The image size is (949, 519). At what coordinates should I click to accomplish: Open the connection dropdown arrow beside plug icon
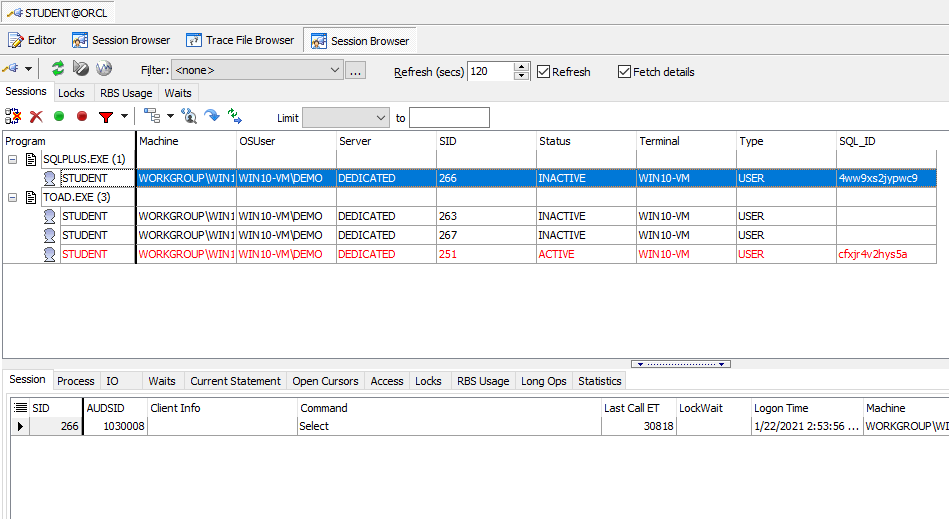pyautogui.click(x=28, y=69)
